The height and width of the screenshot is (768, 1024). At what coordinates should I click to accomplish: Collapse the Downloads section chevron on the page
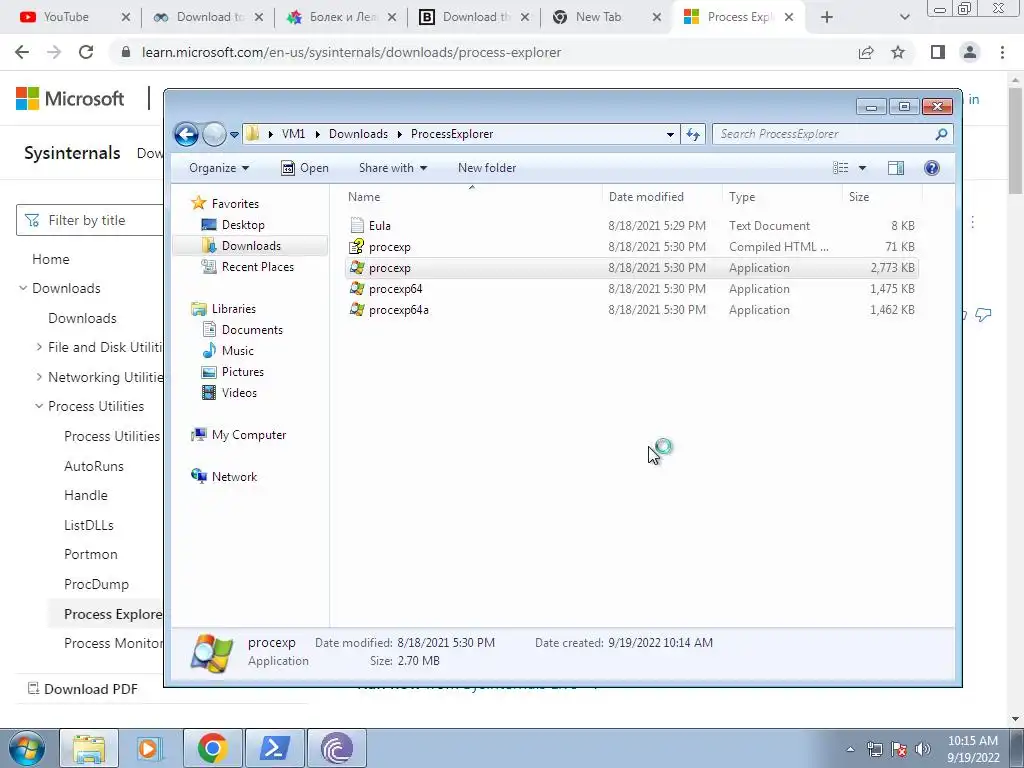(x=23, y=288)
